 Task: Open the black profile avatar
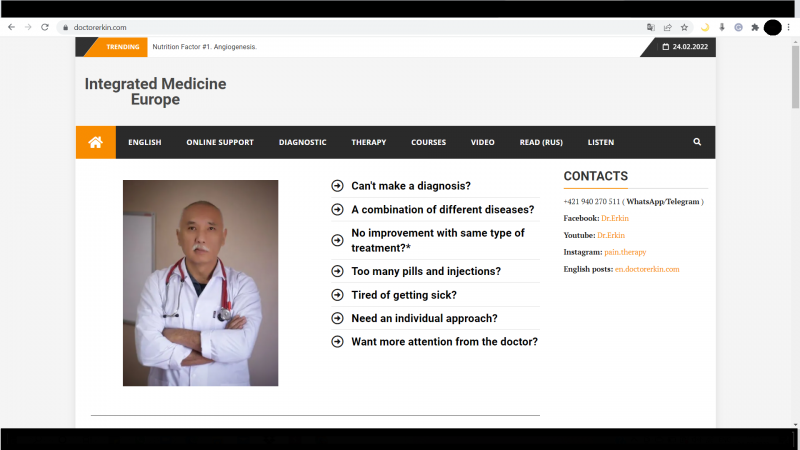pos(772,28)
